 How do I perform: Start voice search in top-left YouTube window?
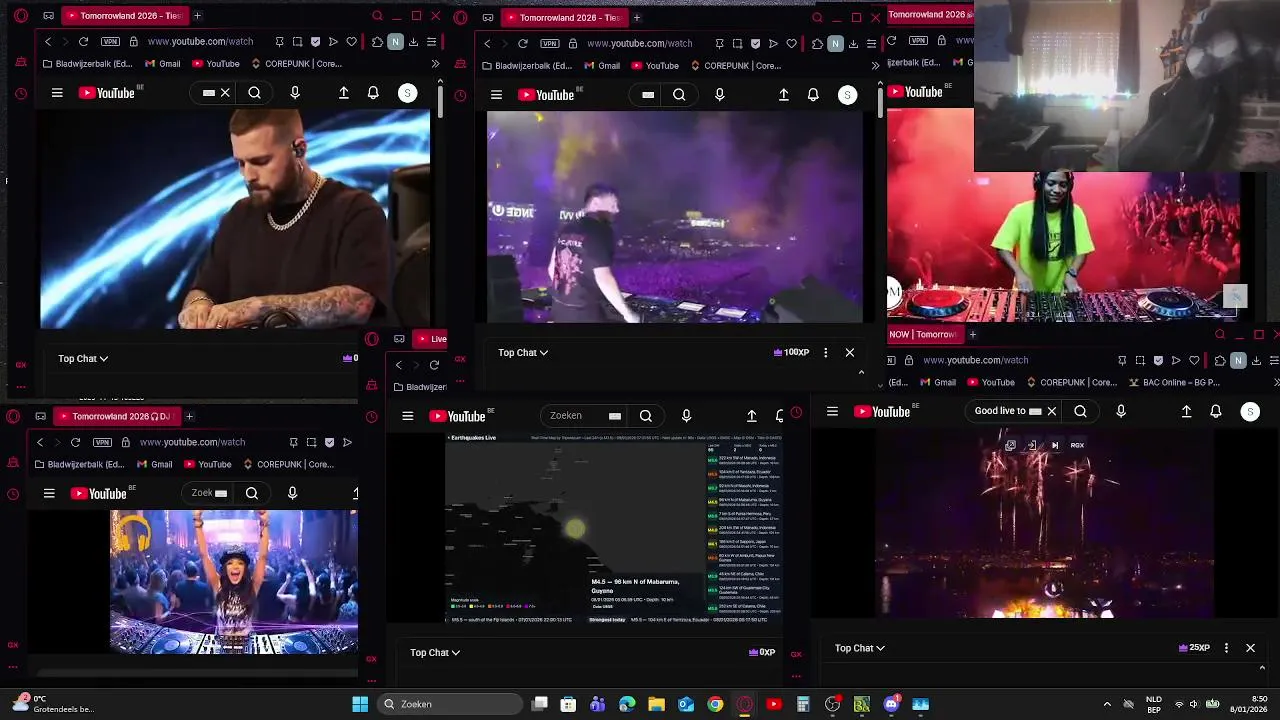tap(295, 93)
